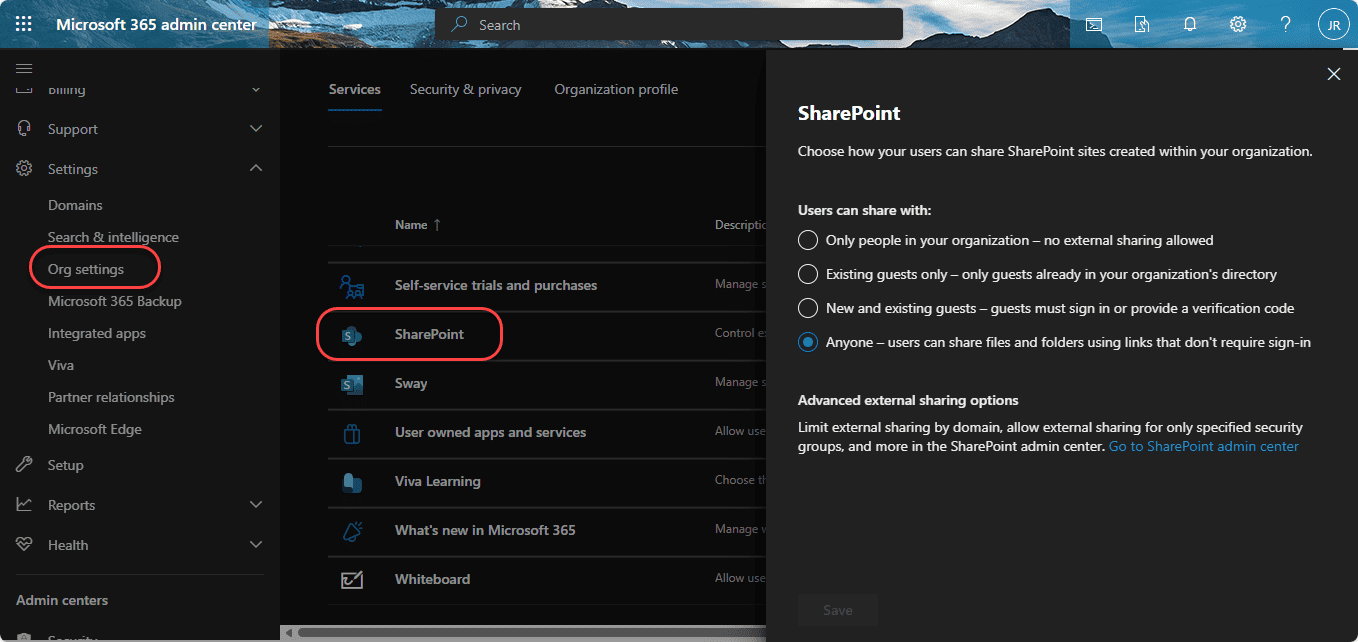
Task: Click the Self-service trials and purchases icon
Action: 352,286
